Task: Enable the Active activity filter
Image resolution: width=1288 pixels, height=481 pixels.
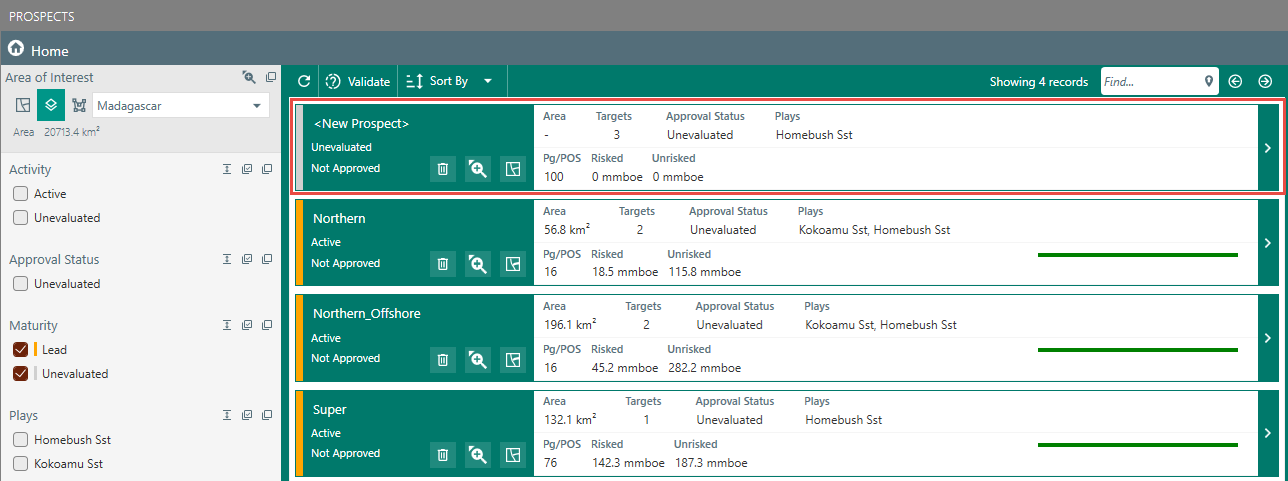Action: click(20, 193)
